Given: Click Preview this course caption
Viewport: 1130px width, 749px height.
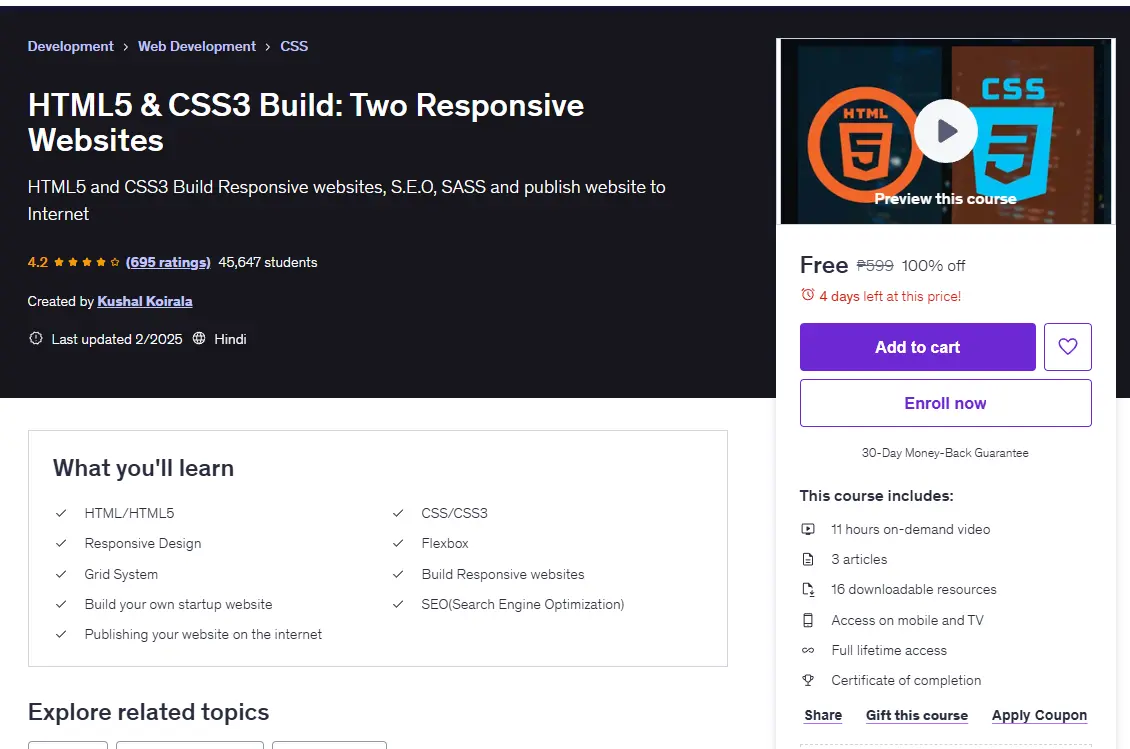Looking at the screenshot, I should [x=946, y=199].
